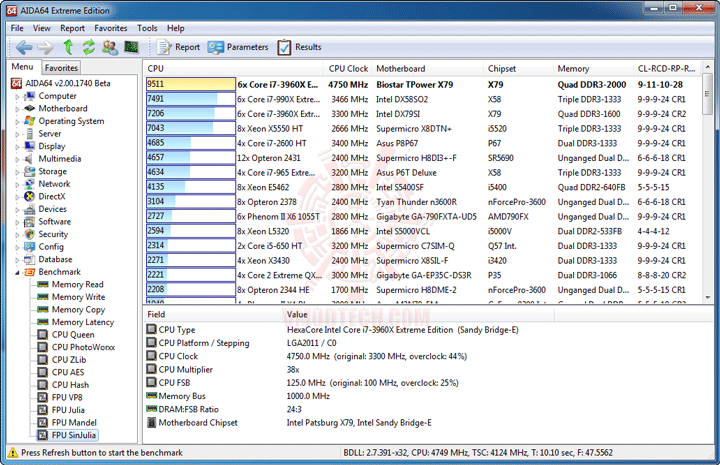This screenshot has width=720, height=465.
Task: Expand the Operating System node arrow
Action: (x=17, y=122)
